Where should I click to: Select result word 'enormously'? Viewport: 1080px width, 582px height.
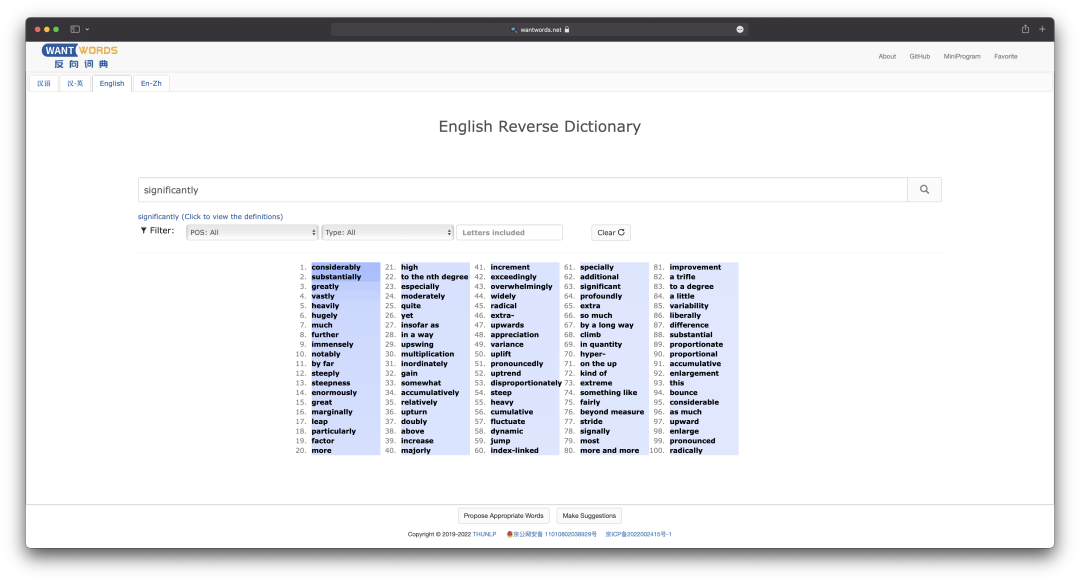click(x=334, y=393)
